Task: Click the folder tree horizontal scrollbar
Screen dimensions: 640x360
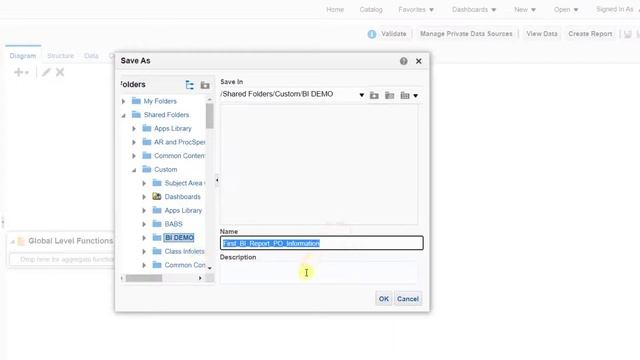Action: pos(144,278)
